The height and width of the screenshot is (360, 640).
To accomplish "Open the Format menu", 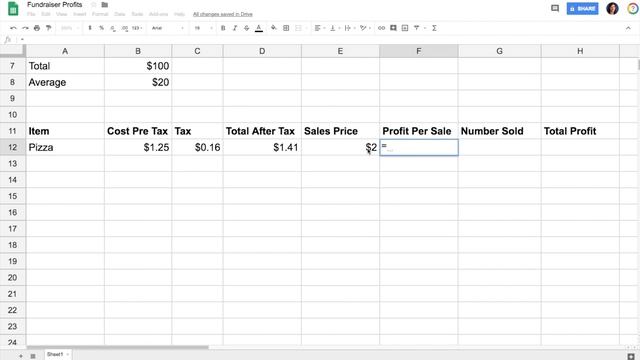I will coord(100,14).
